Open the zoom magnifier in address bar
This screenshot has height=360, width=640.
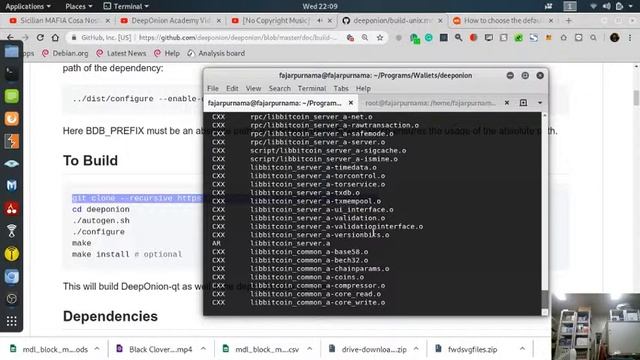(x=365, y=38)
